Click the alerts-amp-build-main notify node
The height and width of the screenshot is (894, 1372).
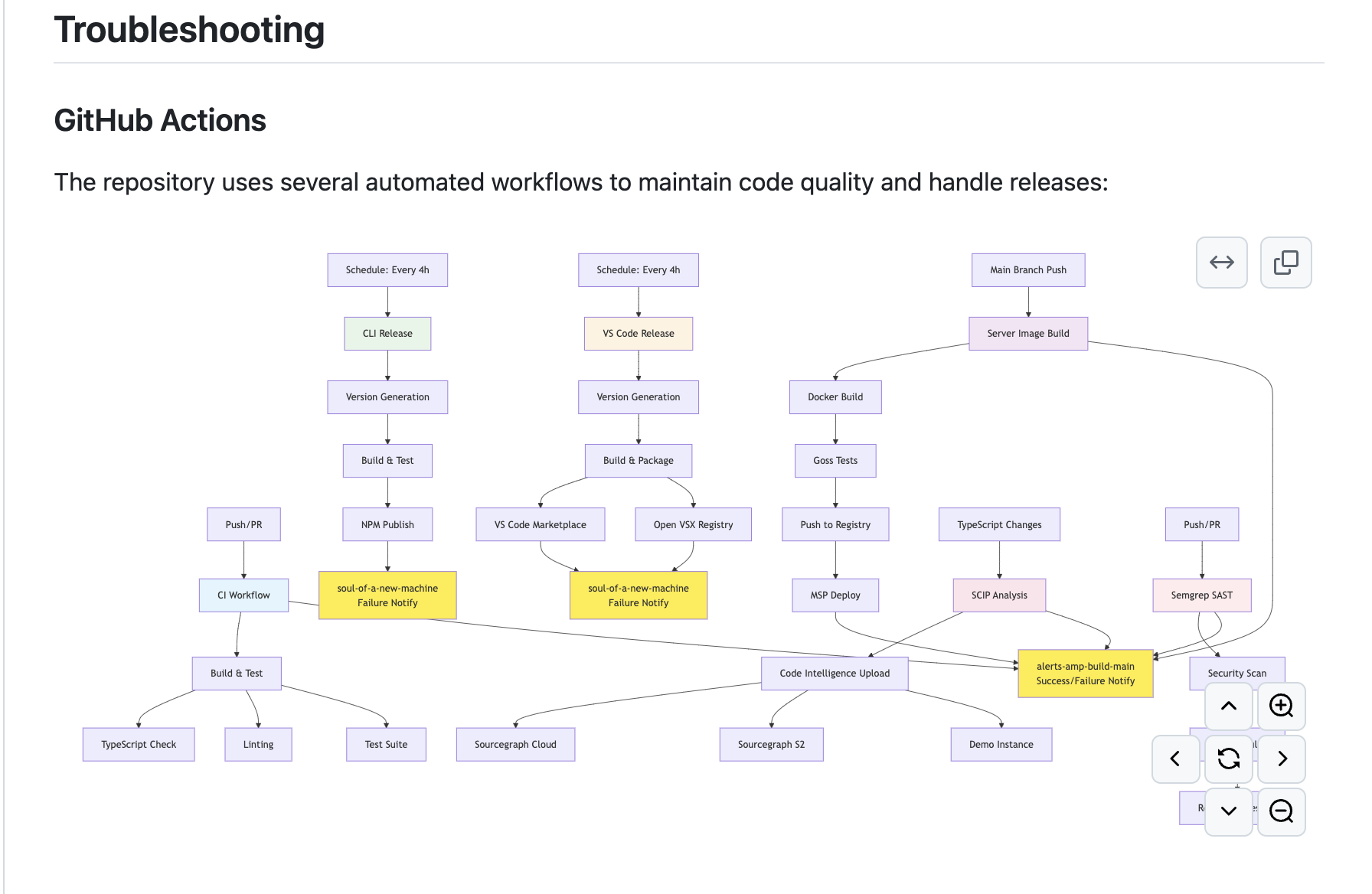pos(1086,674)
